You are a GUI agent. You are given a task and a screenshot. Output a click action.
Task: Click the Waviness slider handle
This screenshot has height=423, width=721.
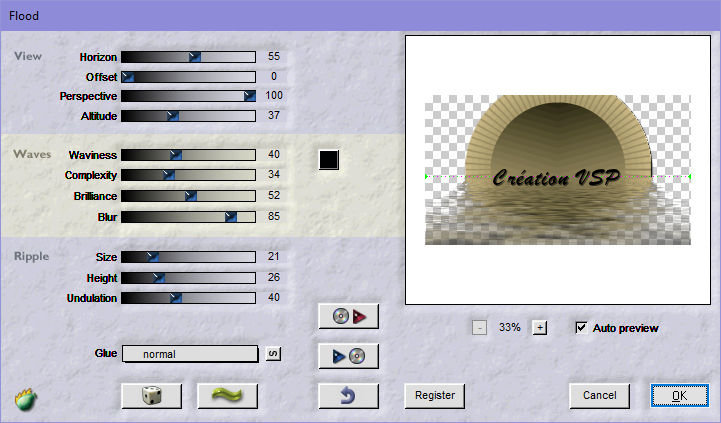(x=176, y=155)
